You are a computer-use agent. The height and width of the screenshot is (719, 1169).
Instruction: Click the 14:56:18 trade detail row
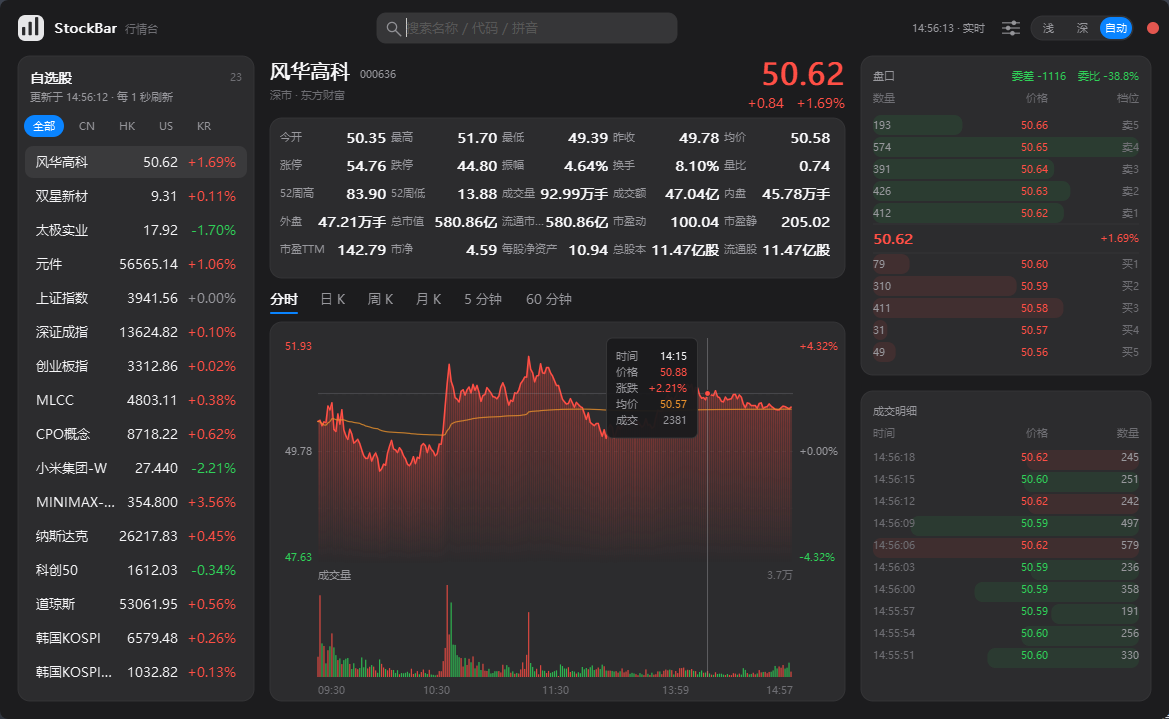click(1006, 457)
